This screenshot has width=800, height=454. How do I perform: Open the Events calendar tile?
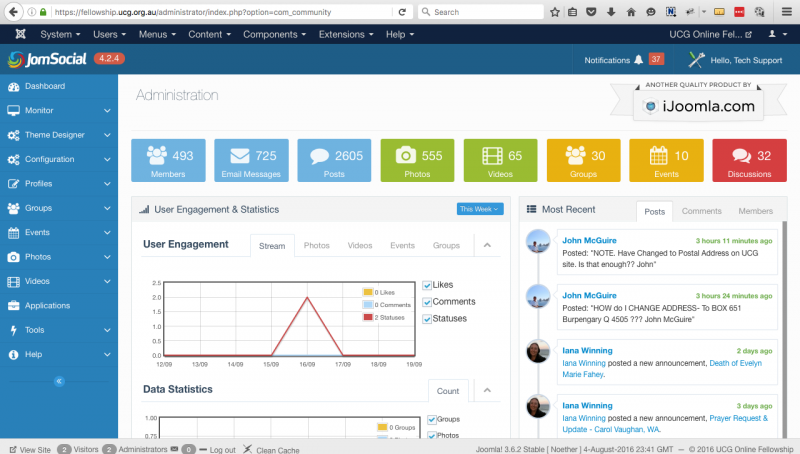tap(658, 156)
